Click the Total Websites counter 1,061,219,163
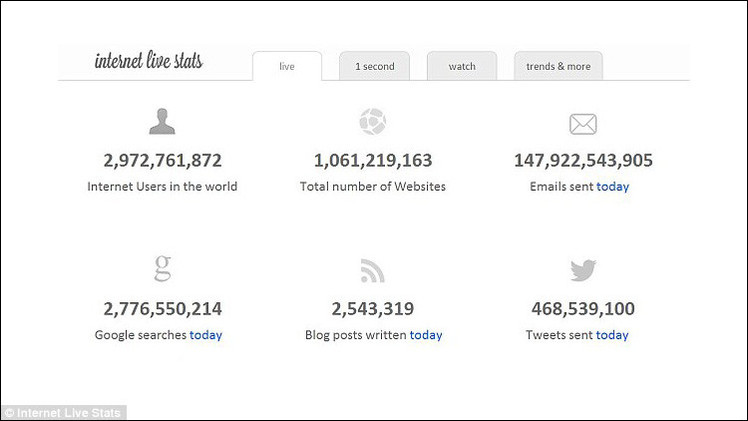Screen dimensions: 748x421 pos(373,160)
